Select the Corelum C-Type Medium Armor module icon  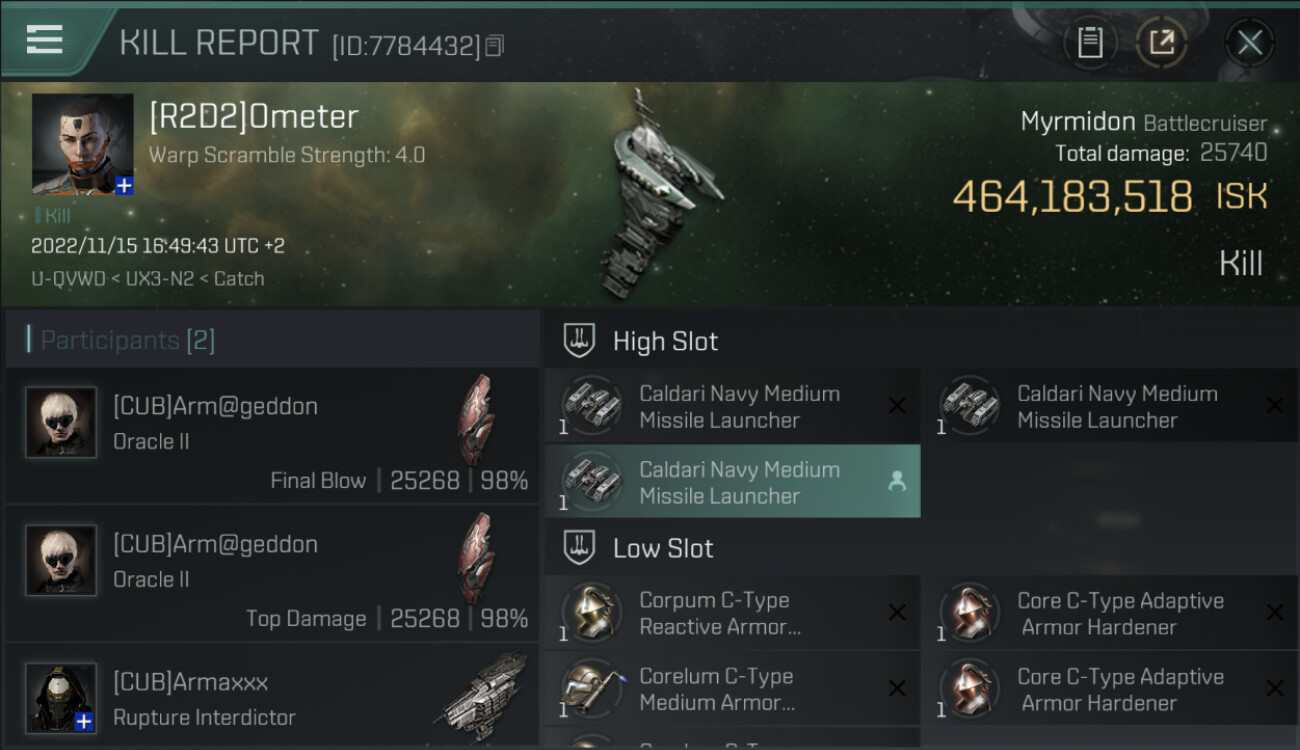point(592,689)
